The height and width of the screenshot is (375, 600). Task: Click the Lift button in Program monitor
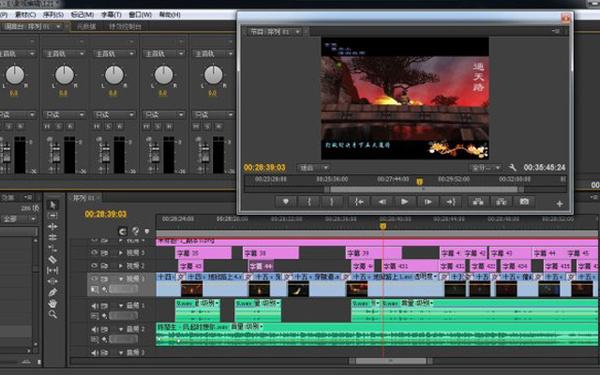pyautogui.click(x=478, y=202)
